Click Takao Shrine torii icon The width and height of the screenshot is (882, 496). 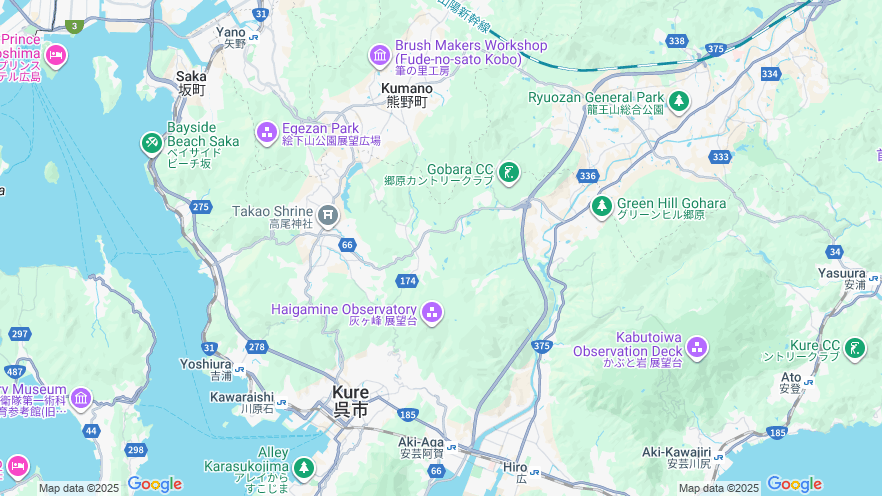pos(328,215)
